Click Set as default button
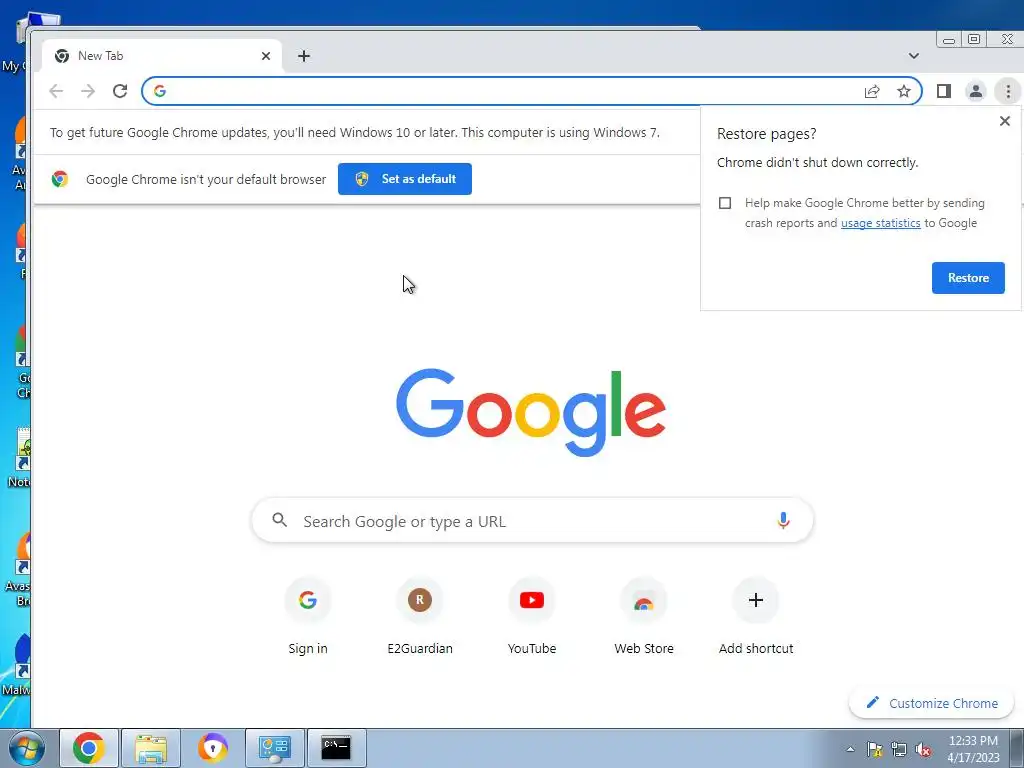The height and width of the screenshot is (768, 1024). click(405, 179)
